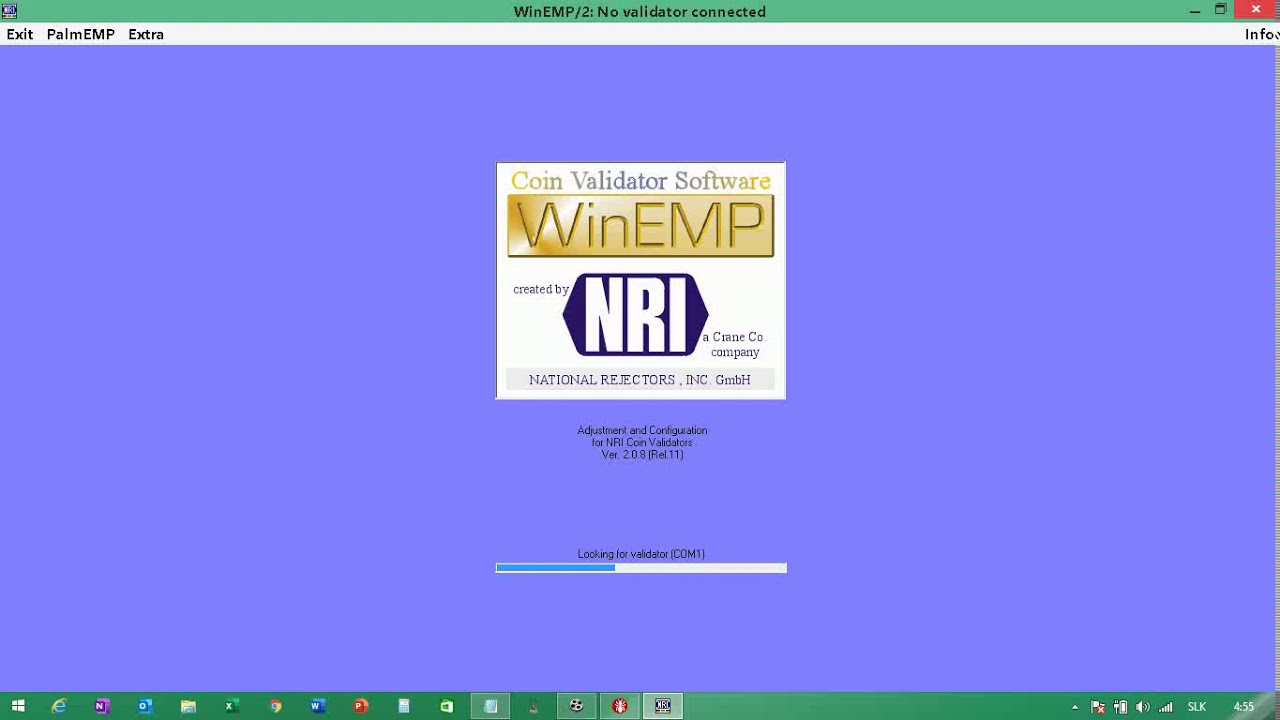Viewport: 1280px width, 720px height.
Task: Open Excel from the taskbar
Action: coord(230,706)
